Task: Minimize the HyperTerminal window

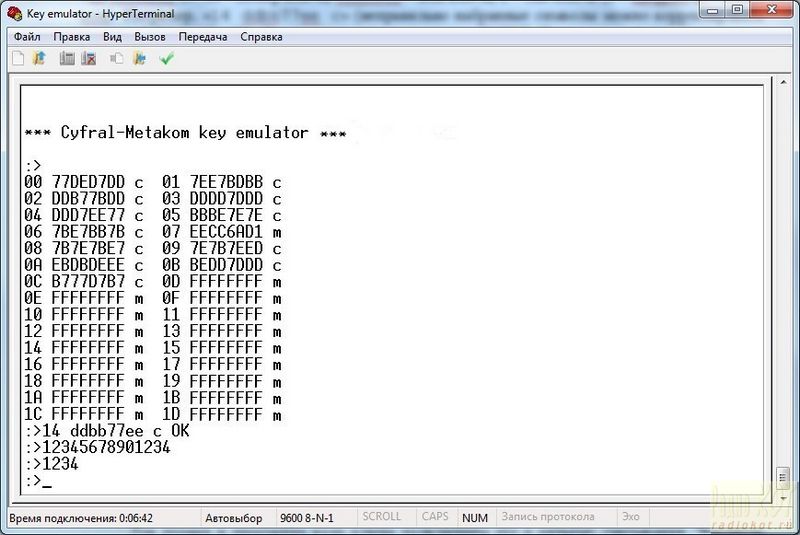Action: (713, 10)
